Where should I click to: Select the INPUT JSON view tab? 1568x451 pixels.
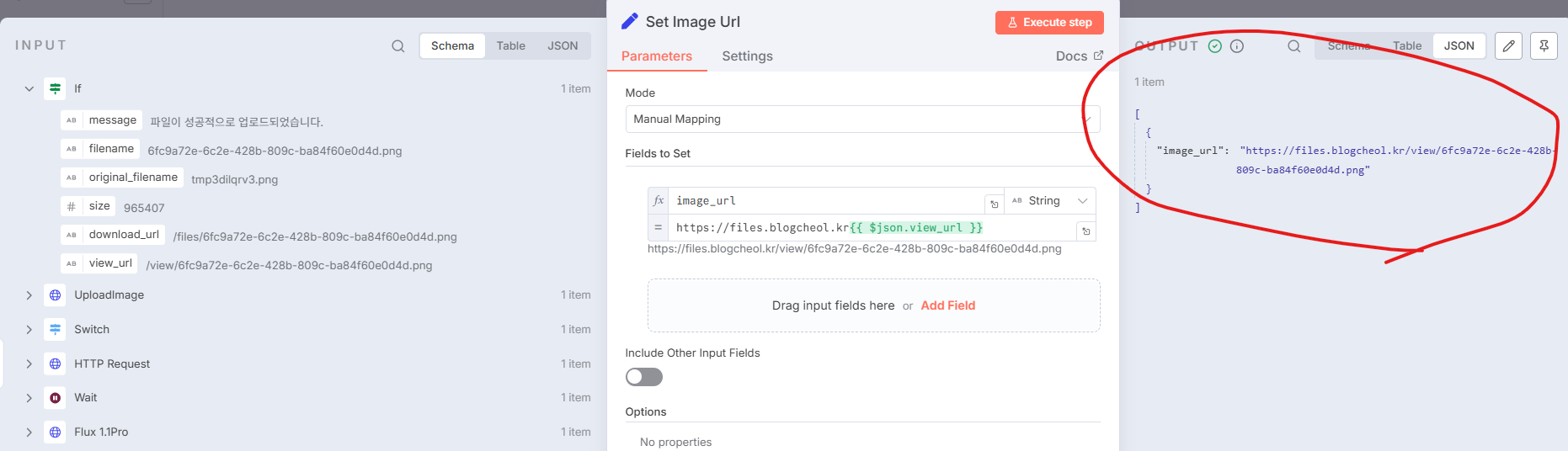(563, 46)
